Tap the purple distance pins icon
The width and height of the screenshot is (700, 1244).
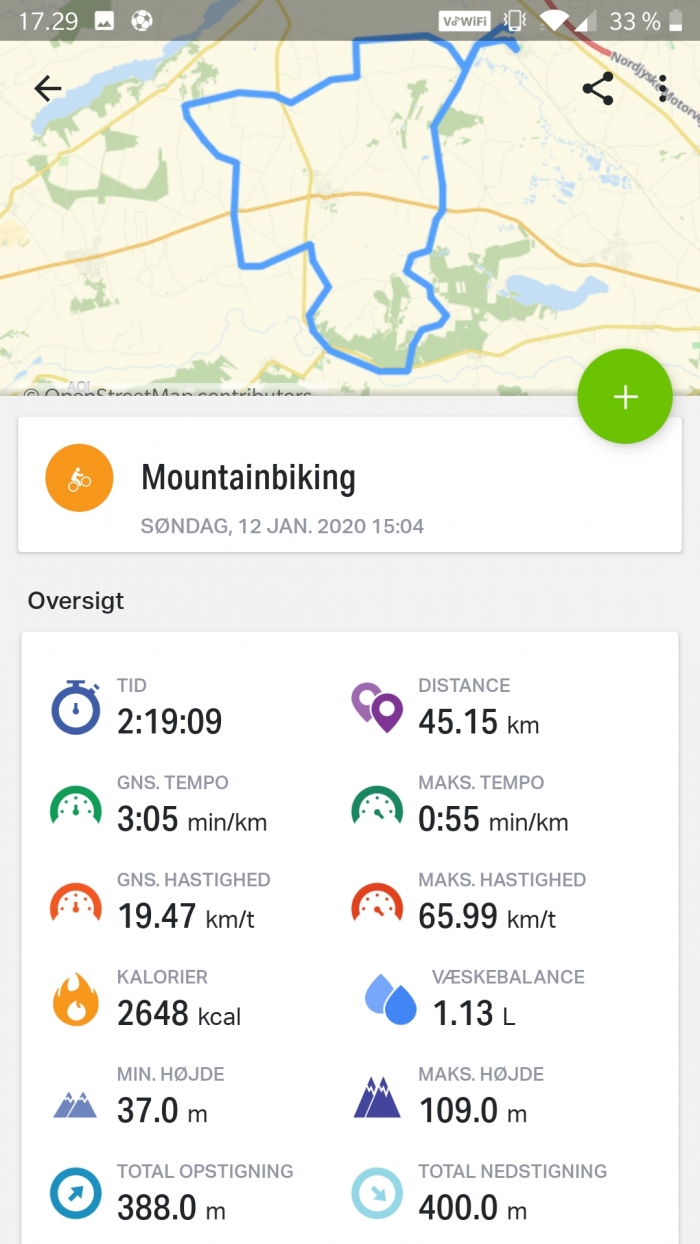tap(377, 707)
